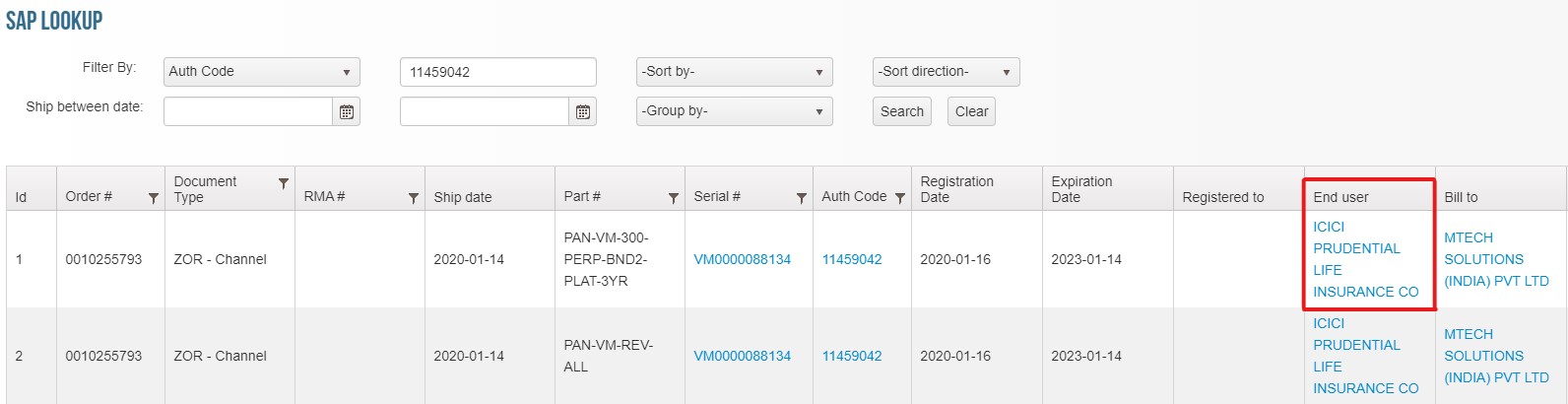Screen dimensions: 1568x404
Task: Open ICICI Prudential end user link in row 1
Action: pos(1365,259)
